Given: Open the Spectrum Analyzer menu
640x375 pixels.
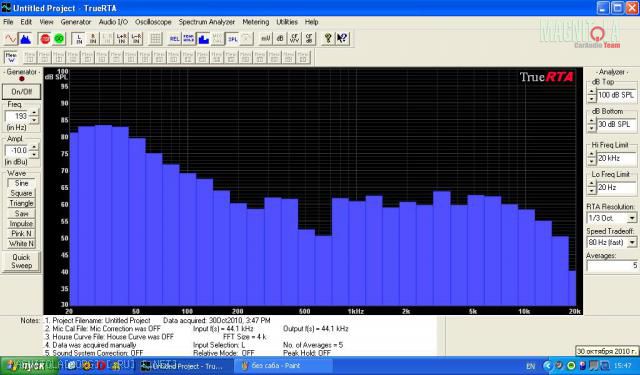Looking at the screenshot, I should coord(207,22).
